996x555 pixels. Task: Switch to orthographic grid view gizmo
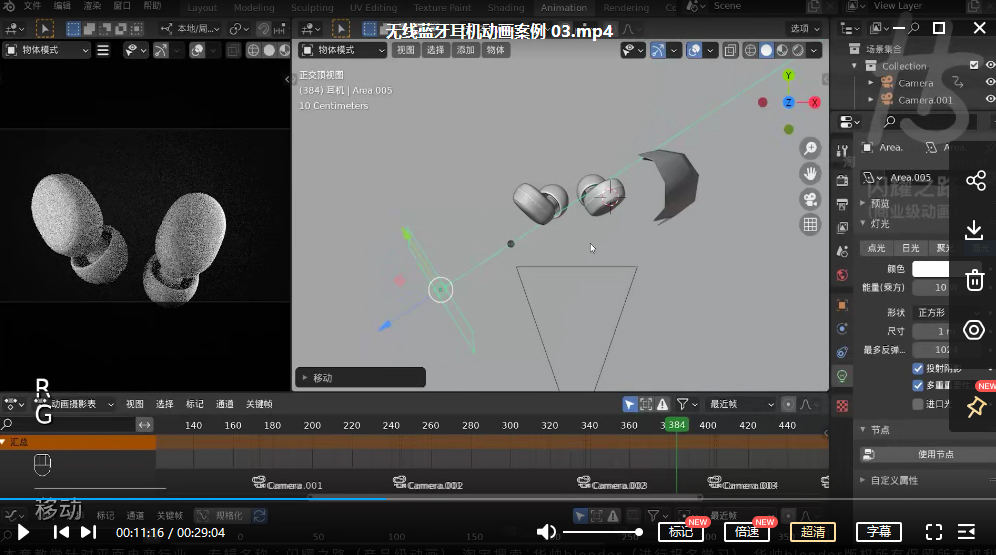[x=810, y=224]
